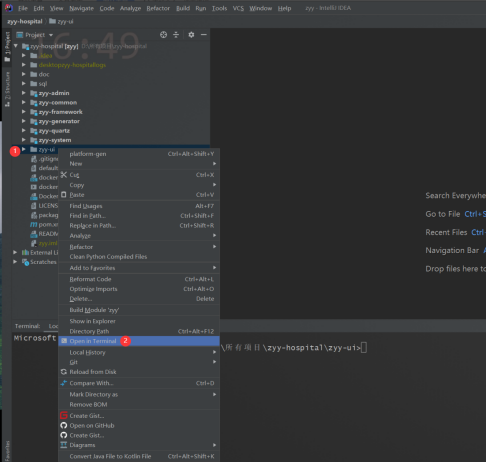Choose Show in Explorer
Viewport: 487px width, 463px height.
point(139,321)
